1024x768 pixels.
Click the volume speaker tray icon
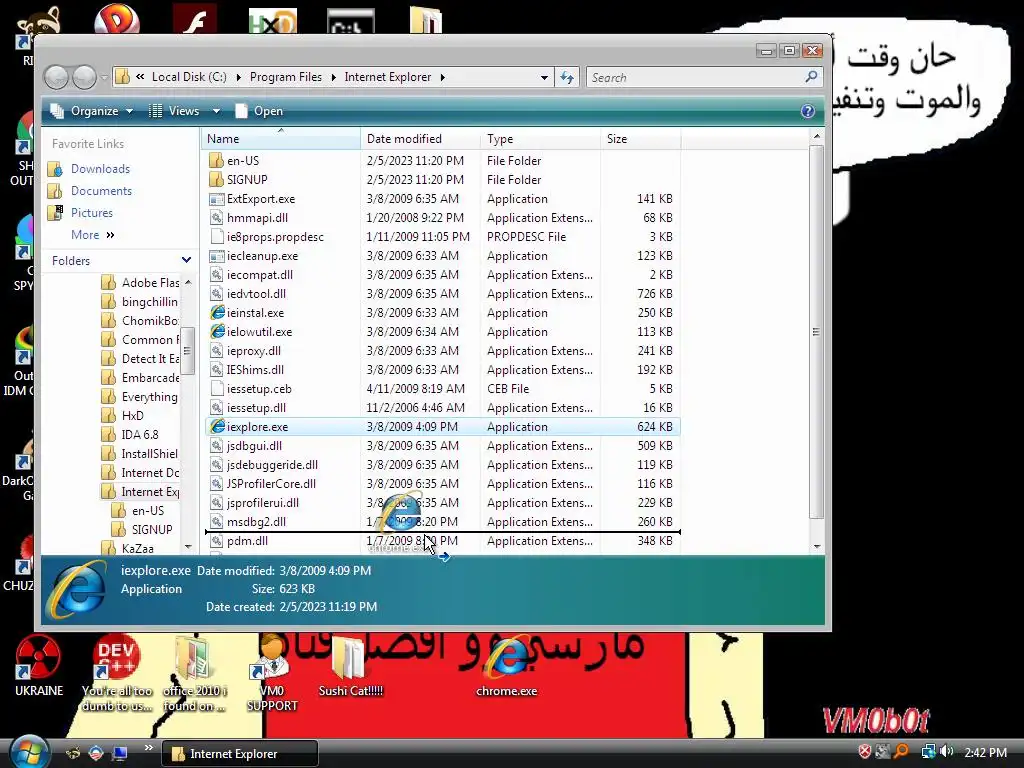(x=948, y=752)
